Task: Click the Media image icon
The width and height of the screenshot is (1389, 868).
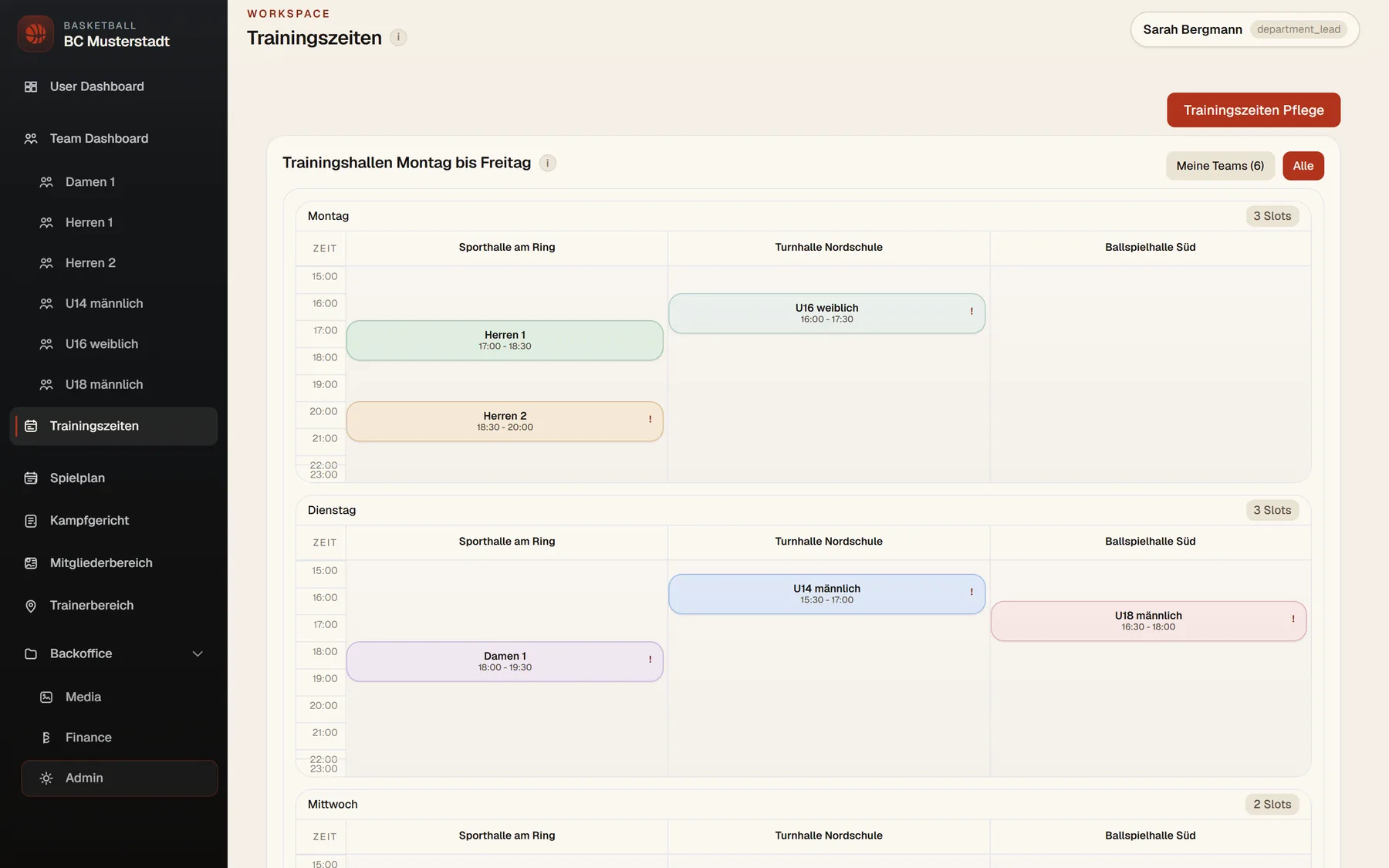Action: (x=46, y=697)
